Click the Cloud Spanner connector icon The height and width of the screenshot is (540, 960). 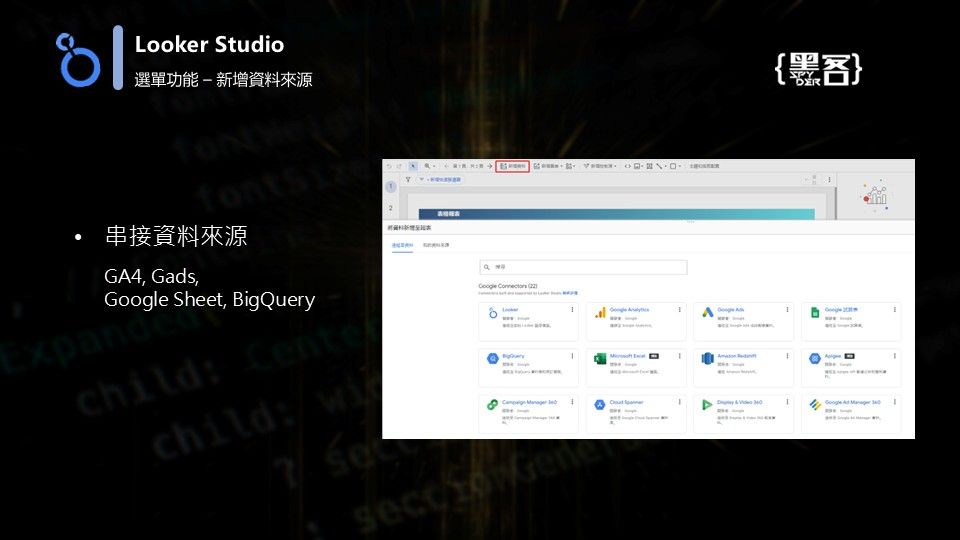tap(600, 405)
